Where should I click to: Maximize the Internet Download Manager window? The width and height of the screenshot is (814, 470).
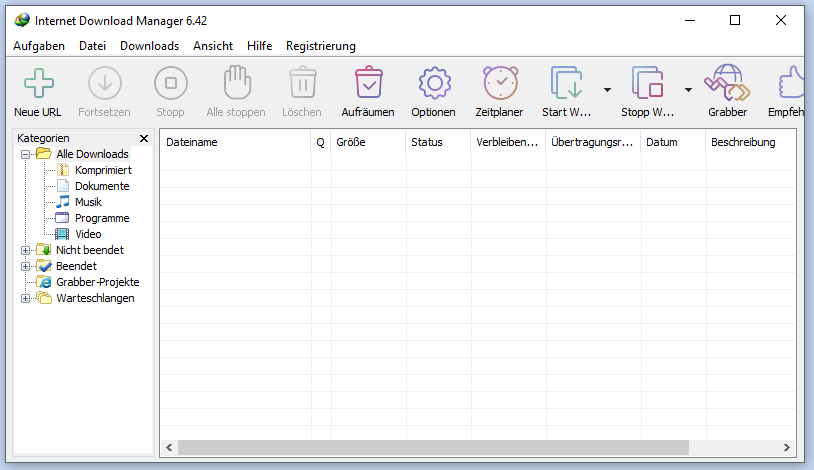pos(735,20)
